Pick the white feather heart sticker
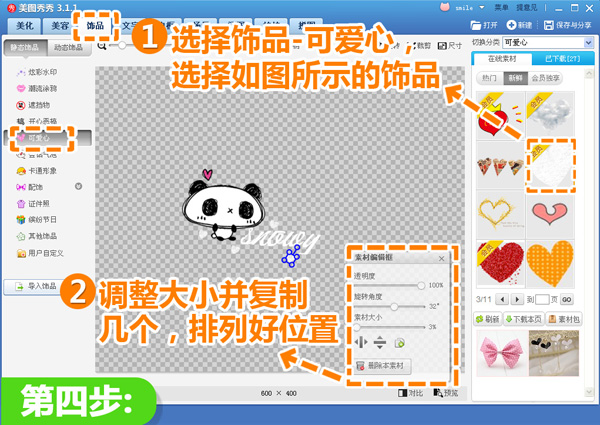 pyautogui.click(x=550, y=164)
